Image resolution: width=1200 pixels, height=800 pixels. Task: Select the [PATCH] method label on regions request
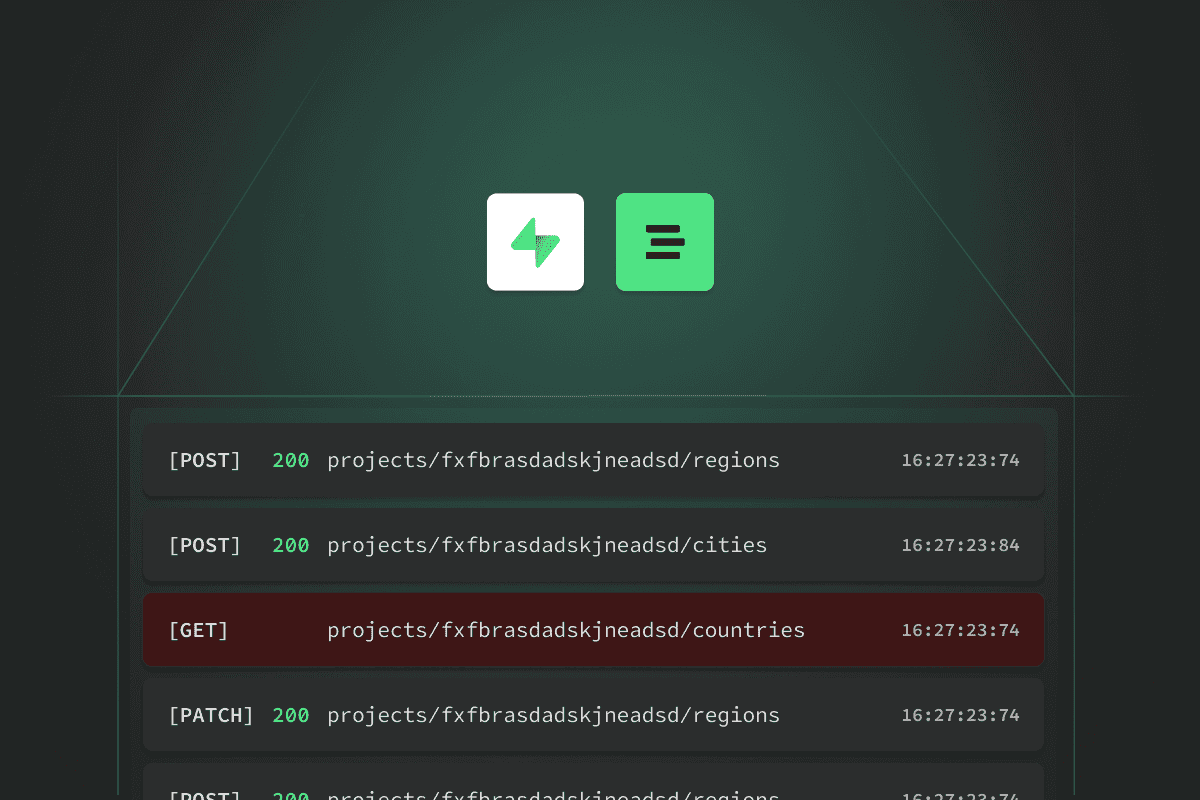point(212,715)
